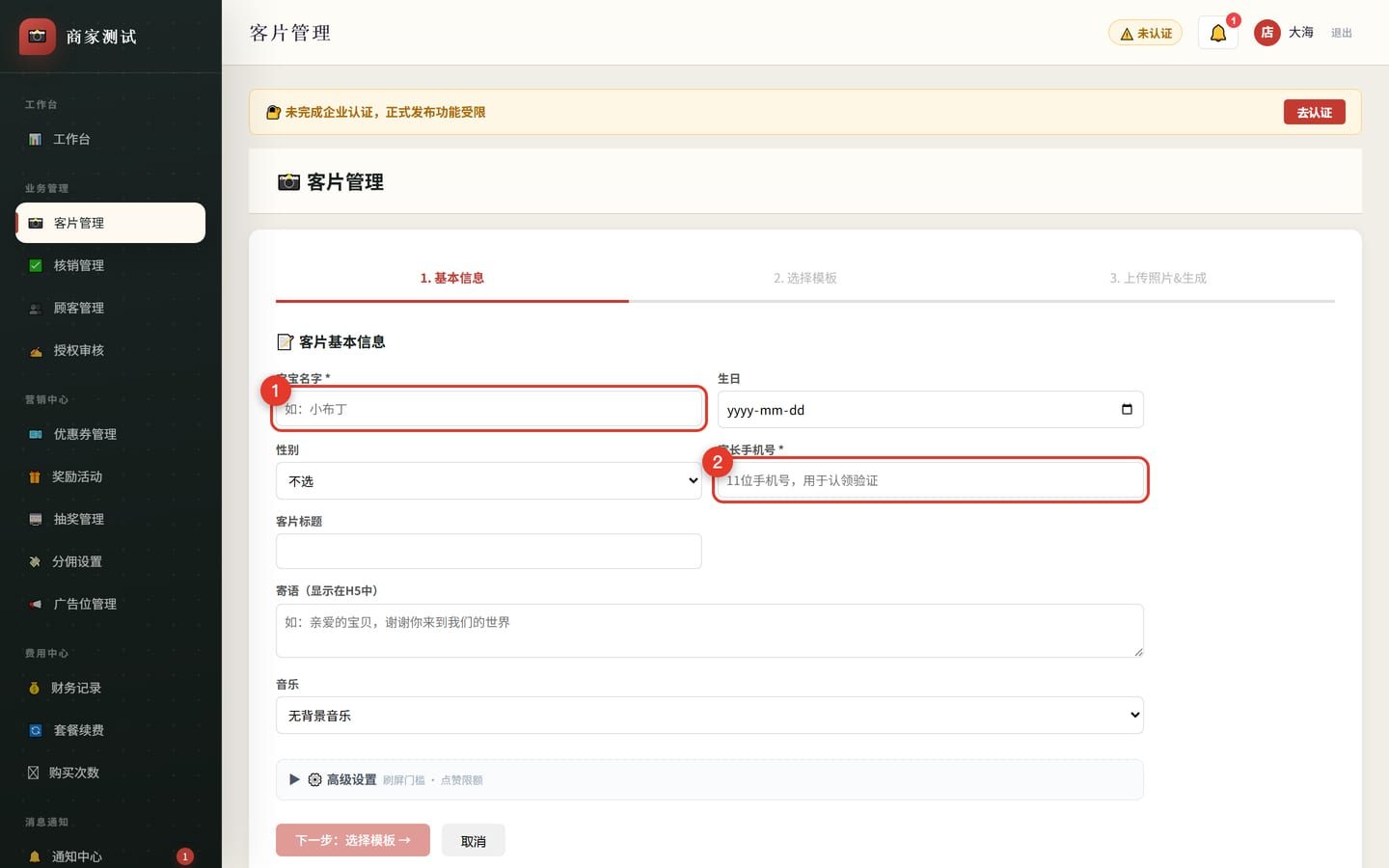Click the 通知中心 red count badge
The height and width of the screenshot is (868, 1389).
click(185, 856)
